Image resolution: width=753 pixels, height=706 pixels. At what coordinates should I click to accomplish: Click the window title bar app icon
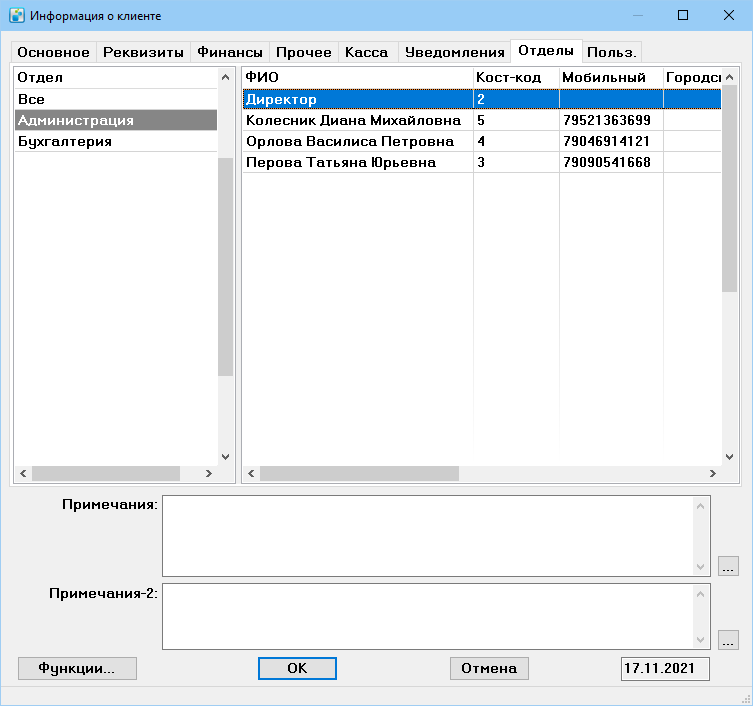click(17, 15)
